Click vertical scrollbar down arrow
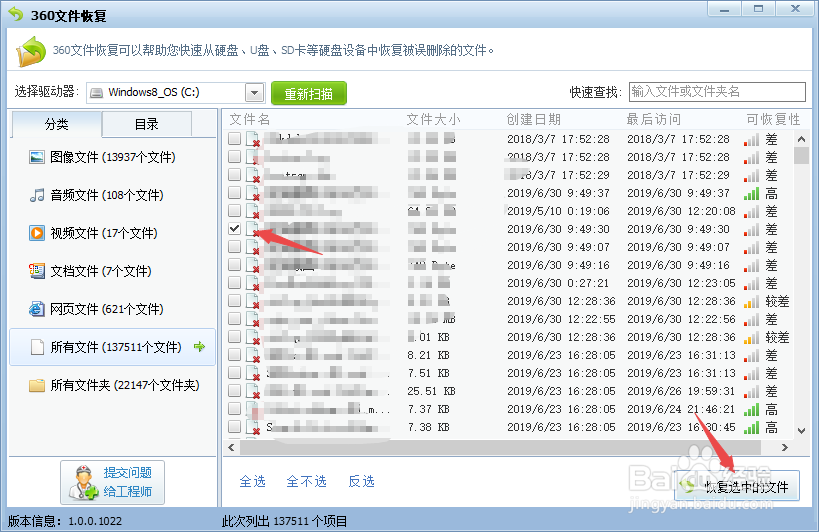This screenshot has width=819, height=532. [x=801, y=431]
